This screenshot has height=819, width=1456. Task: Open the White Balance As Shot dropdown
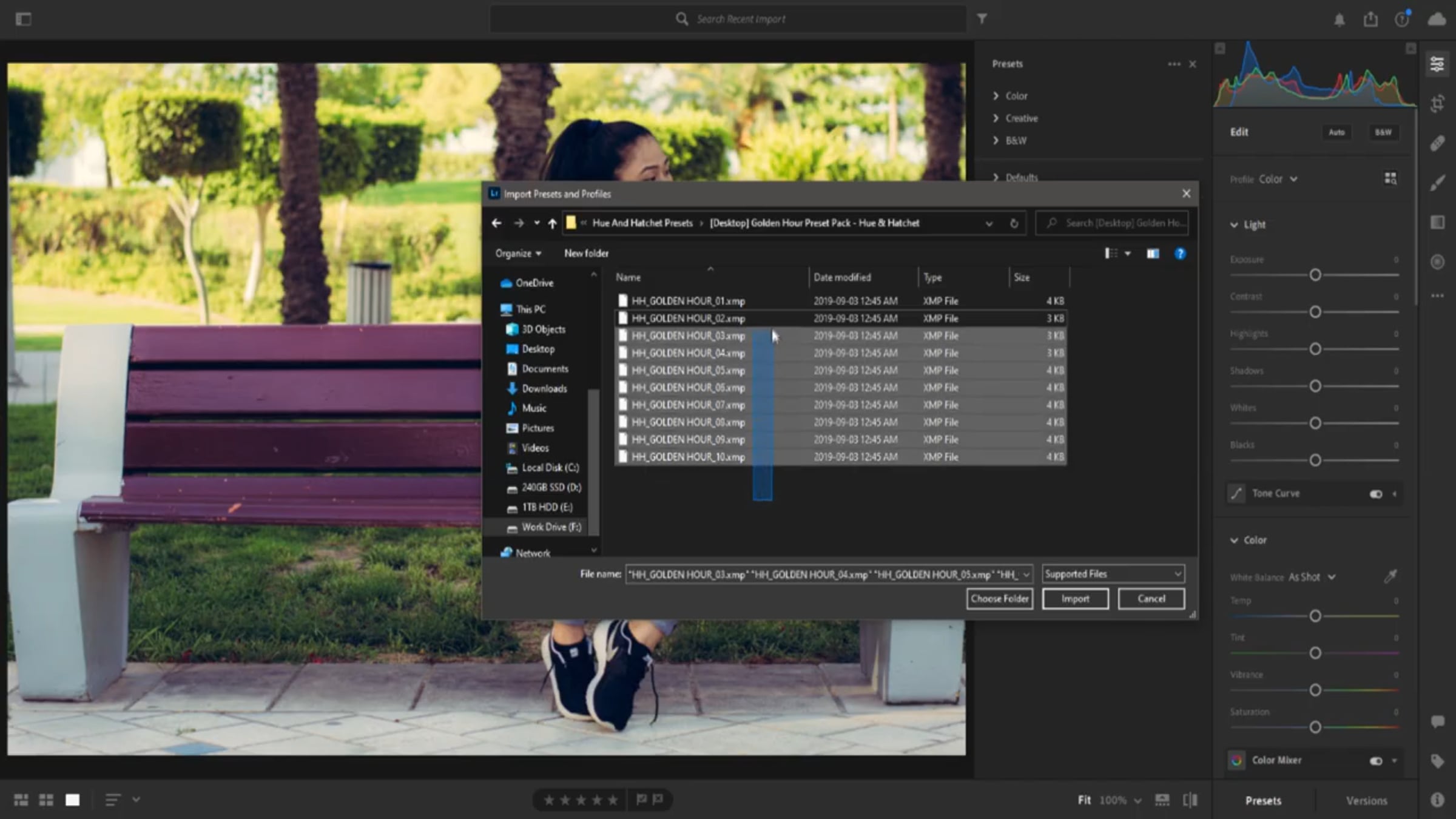click(1312, 577)
